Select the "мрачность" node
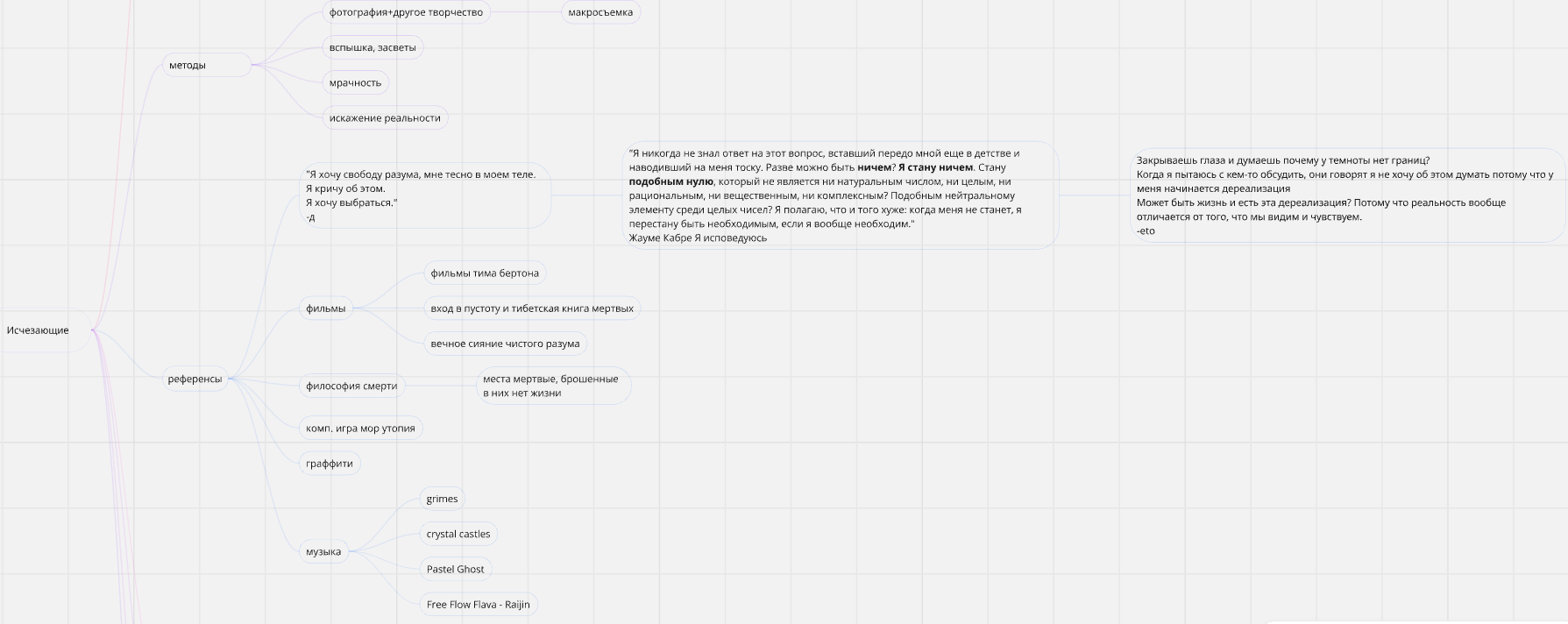 click(x=355, y=82)
